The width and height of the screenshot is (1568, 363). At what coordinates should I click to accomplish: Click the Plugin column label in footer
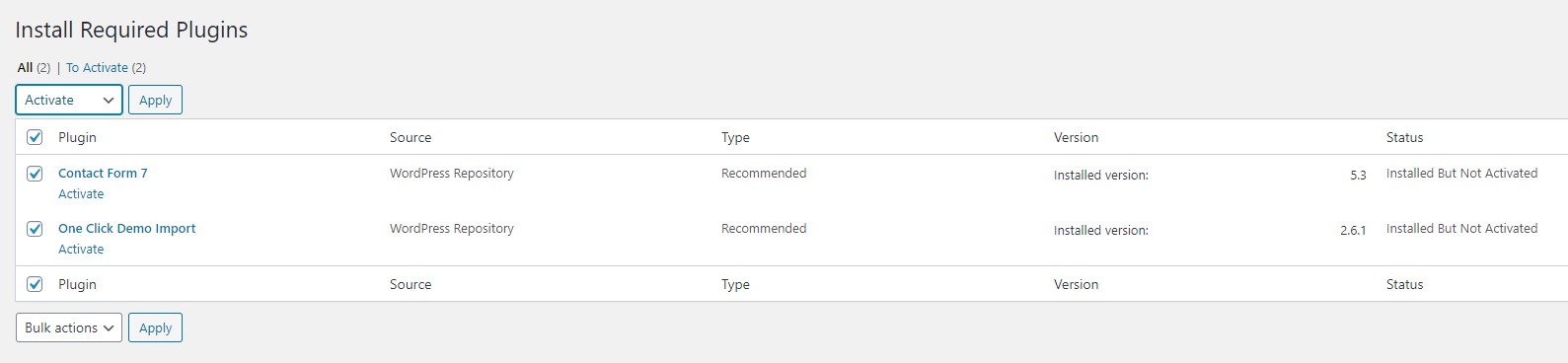click(77, 284)
